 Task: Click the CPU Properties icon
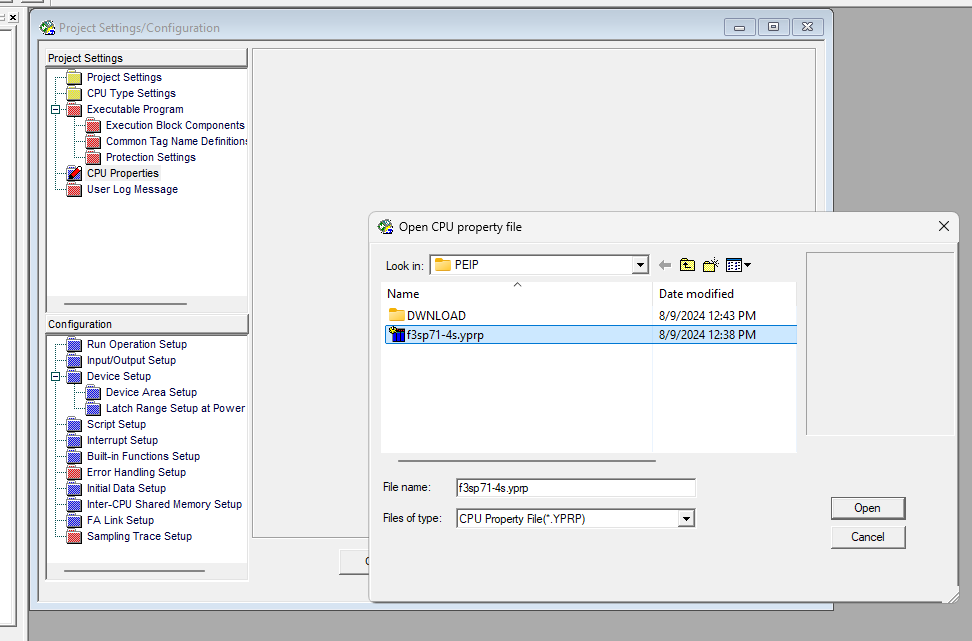(x=74, y=174)
